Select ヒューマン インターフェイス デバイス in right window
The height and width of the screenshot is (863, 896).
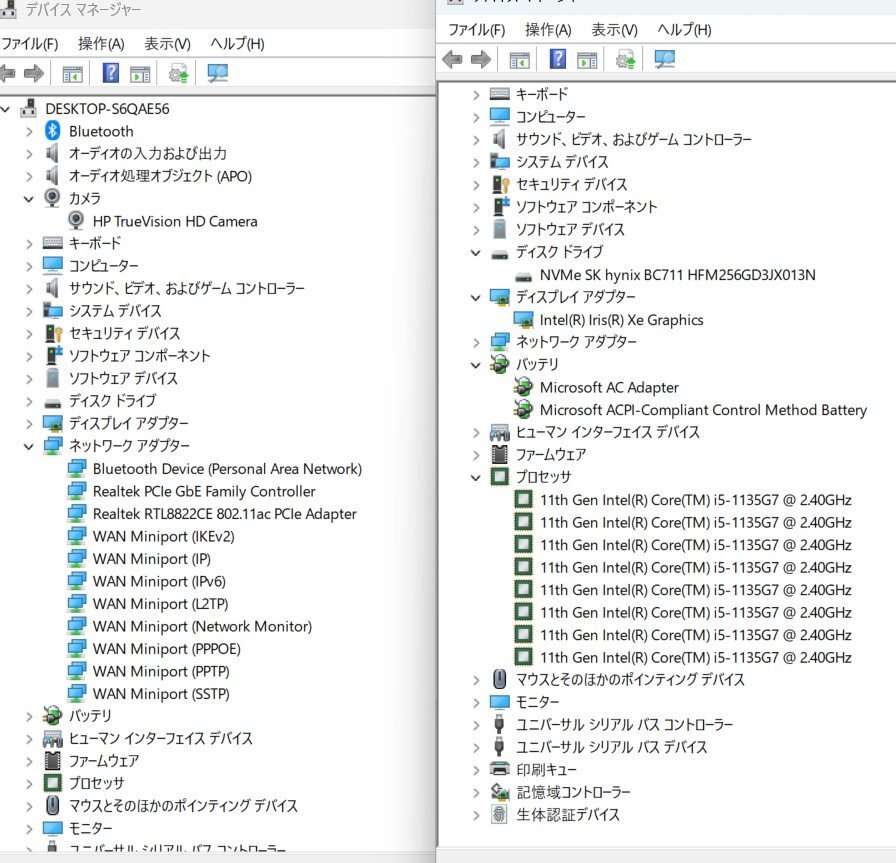607,432
